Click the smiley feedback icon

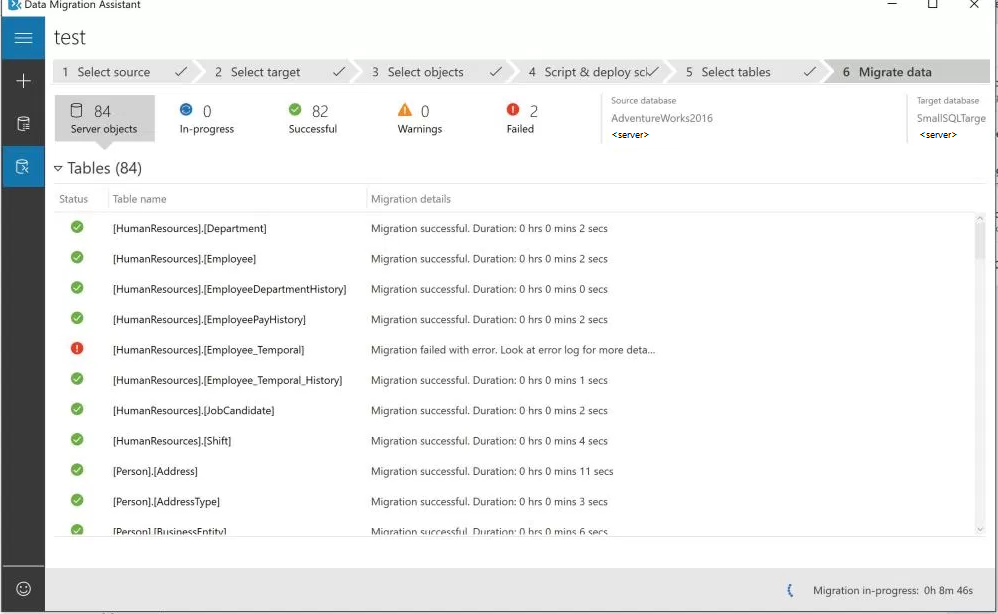coord(23,589)
